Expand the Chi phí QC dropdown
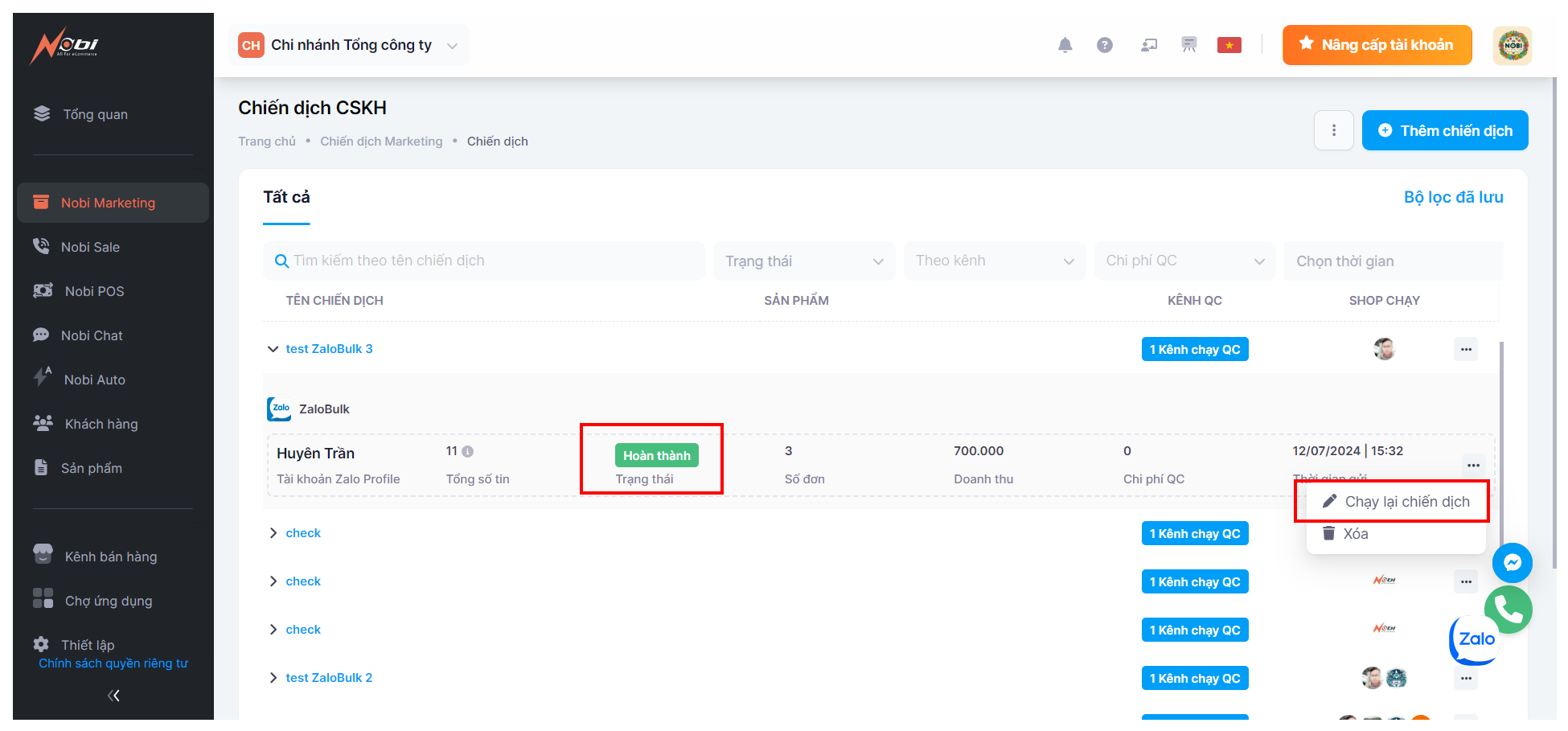Viewport: 1568px width, 731px height. click(1184, 261)
